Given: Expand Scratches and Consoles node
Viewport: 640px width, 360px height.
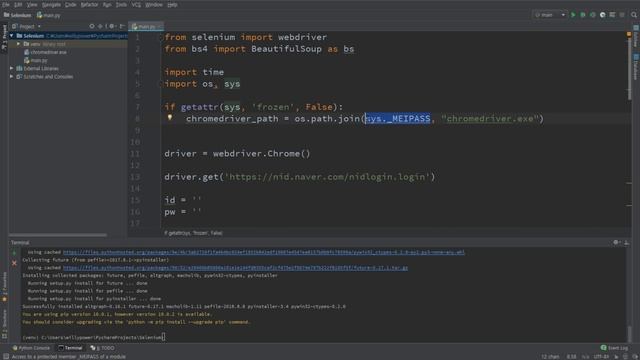Looking at the screenshot, I should click(11, 77).
